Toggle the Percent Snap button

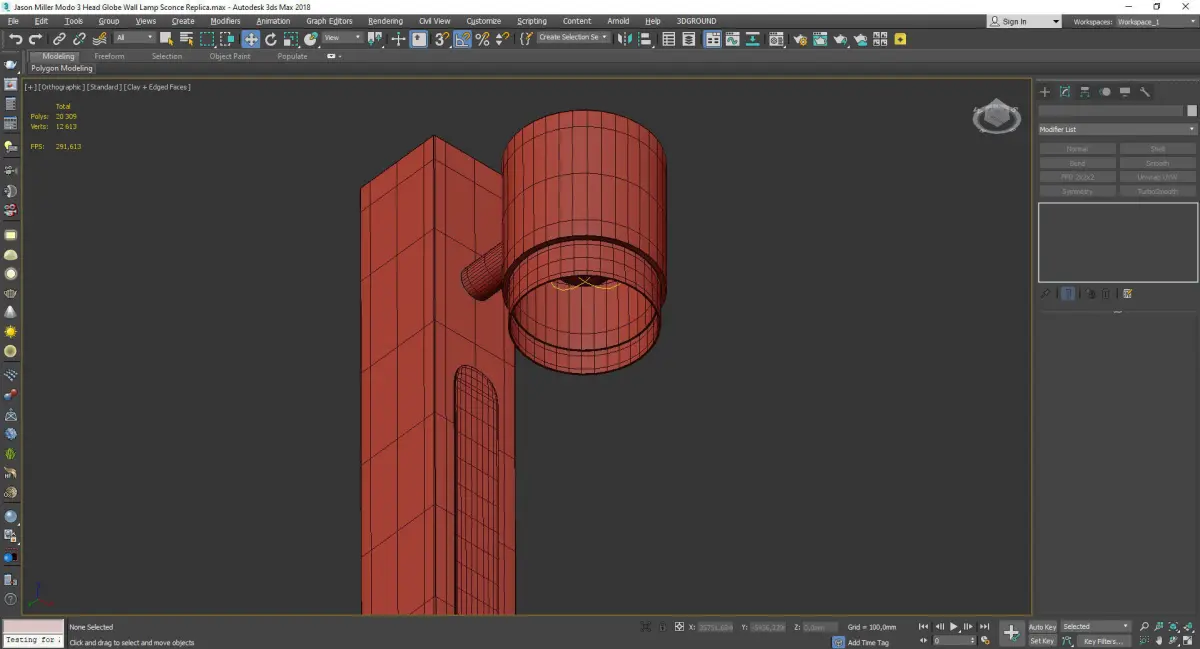[x=482, y=39]
